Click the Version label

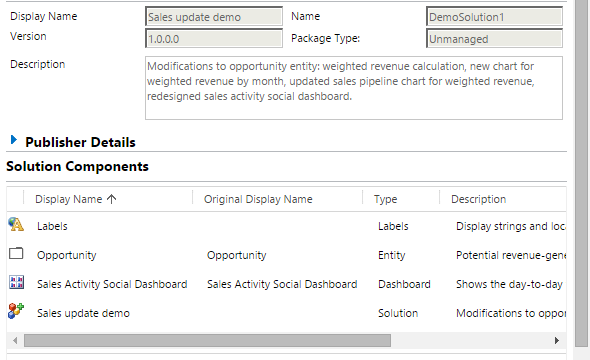[28, 36]
